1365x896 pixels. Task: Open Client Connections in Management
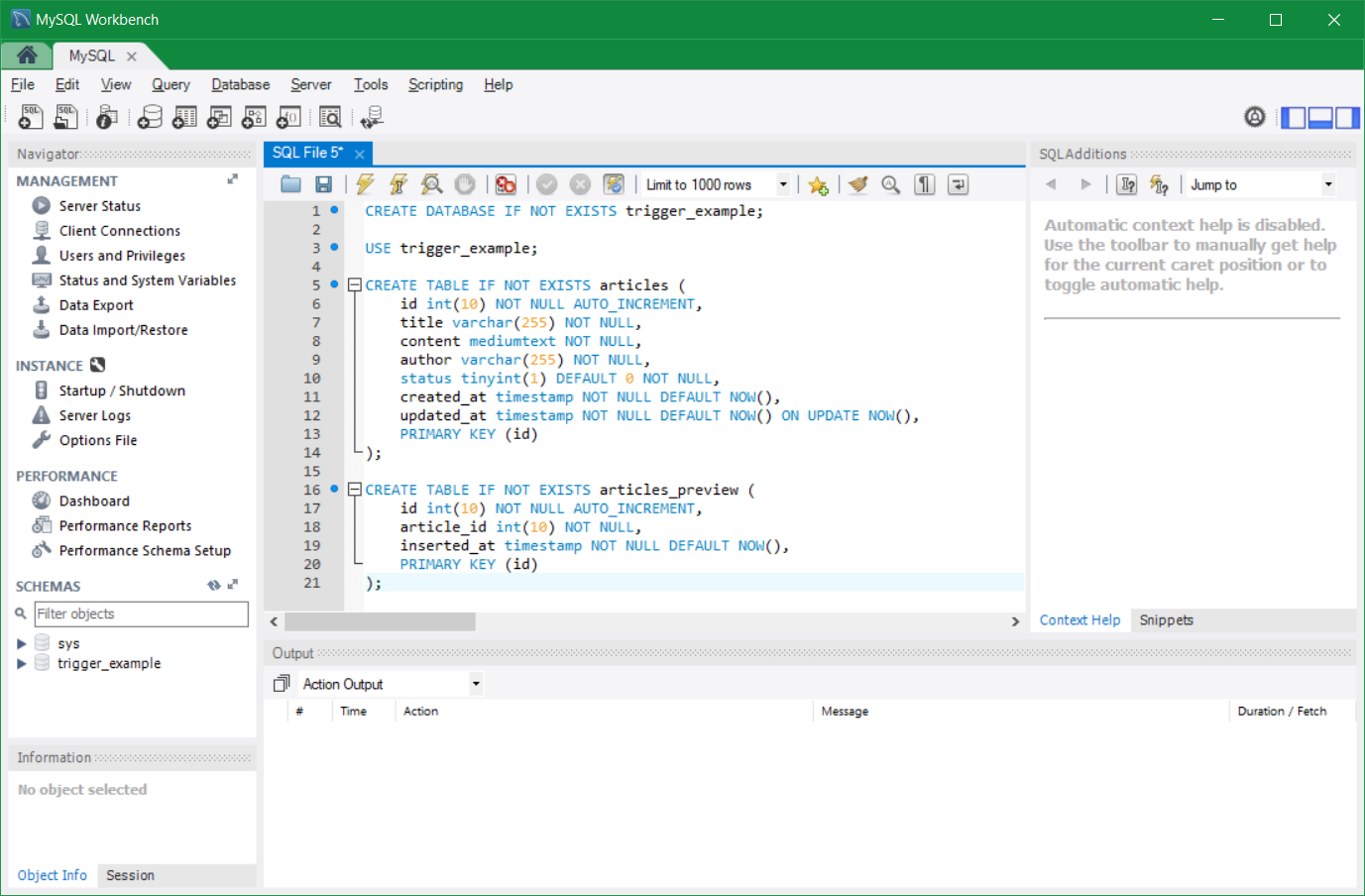click(x=120, y=230)
